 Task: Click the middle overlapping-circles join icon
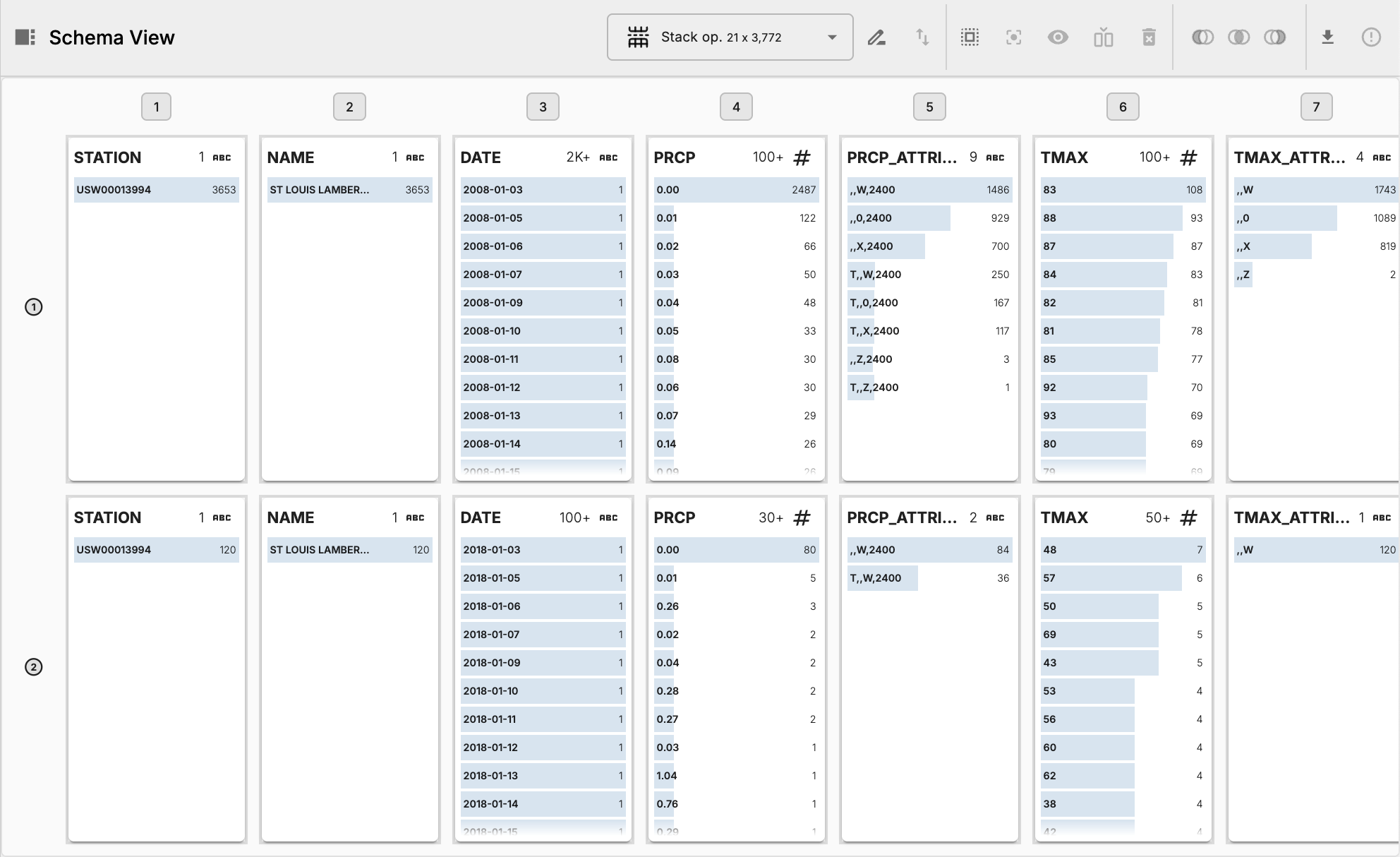coord(1239,37)
